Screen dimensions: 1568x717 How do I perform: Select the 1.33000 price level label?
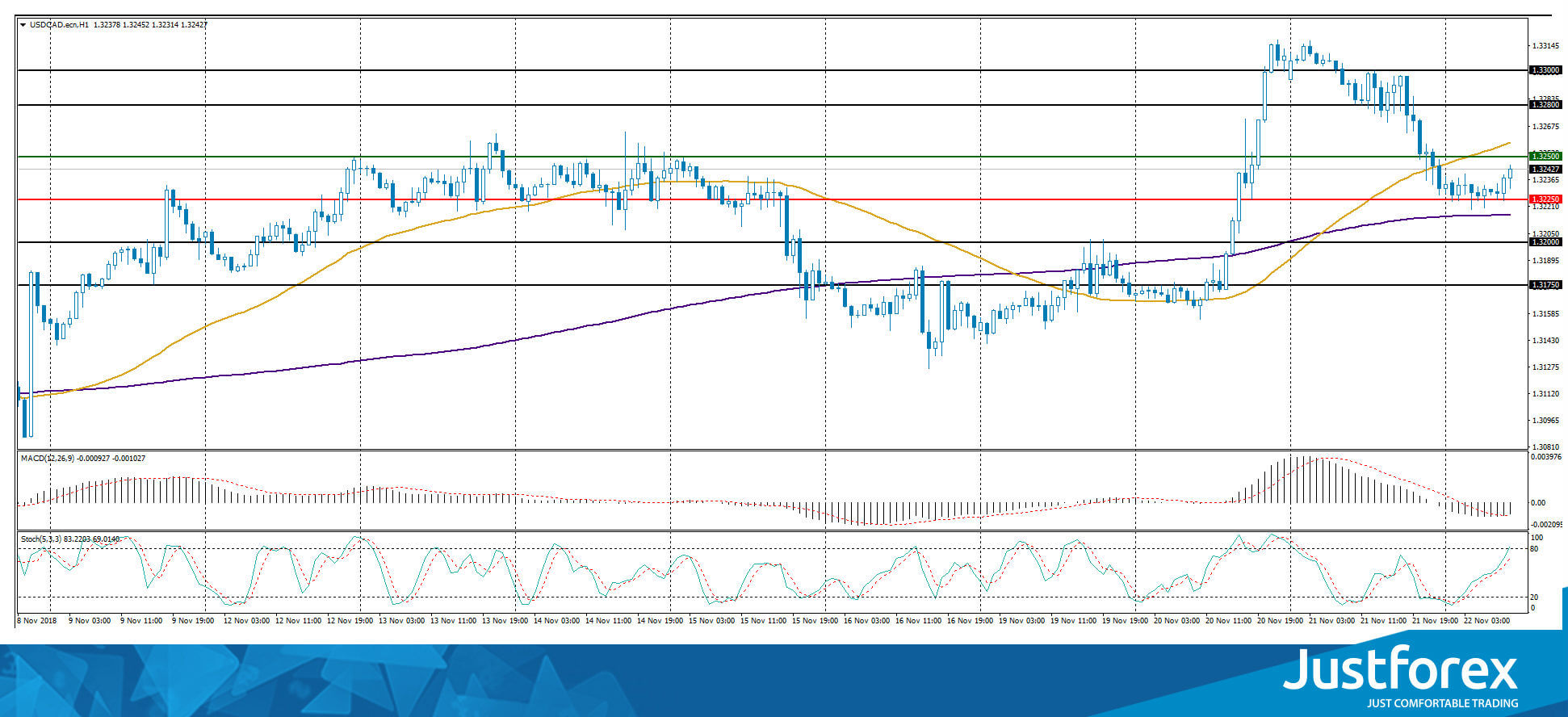point(1546,70)
